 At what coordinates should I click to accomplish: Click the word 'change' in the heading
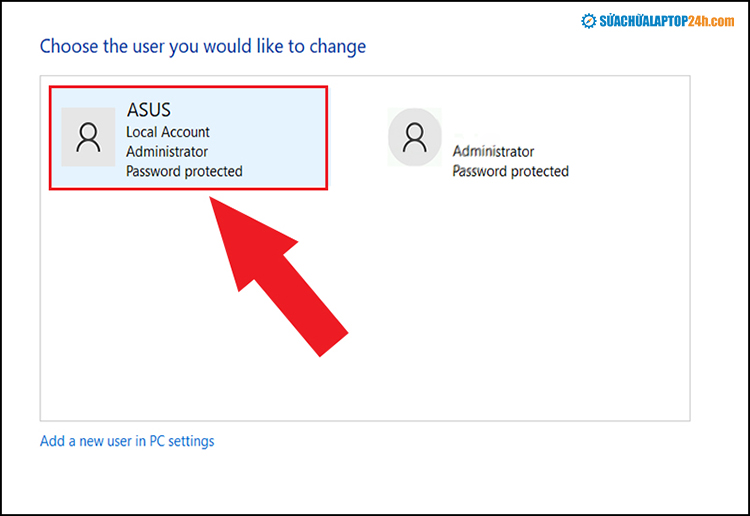[338, 47]
